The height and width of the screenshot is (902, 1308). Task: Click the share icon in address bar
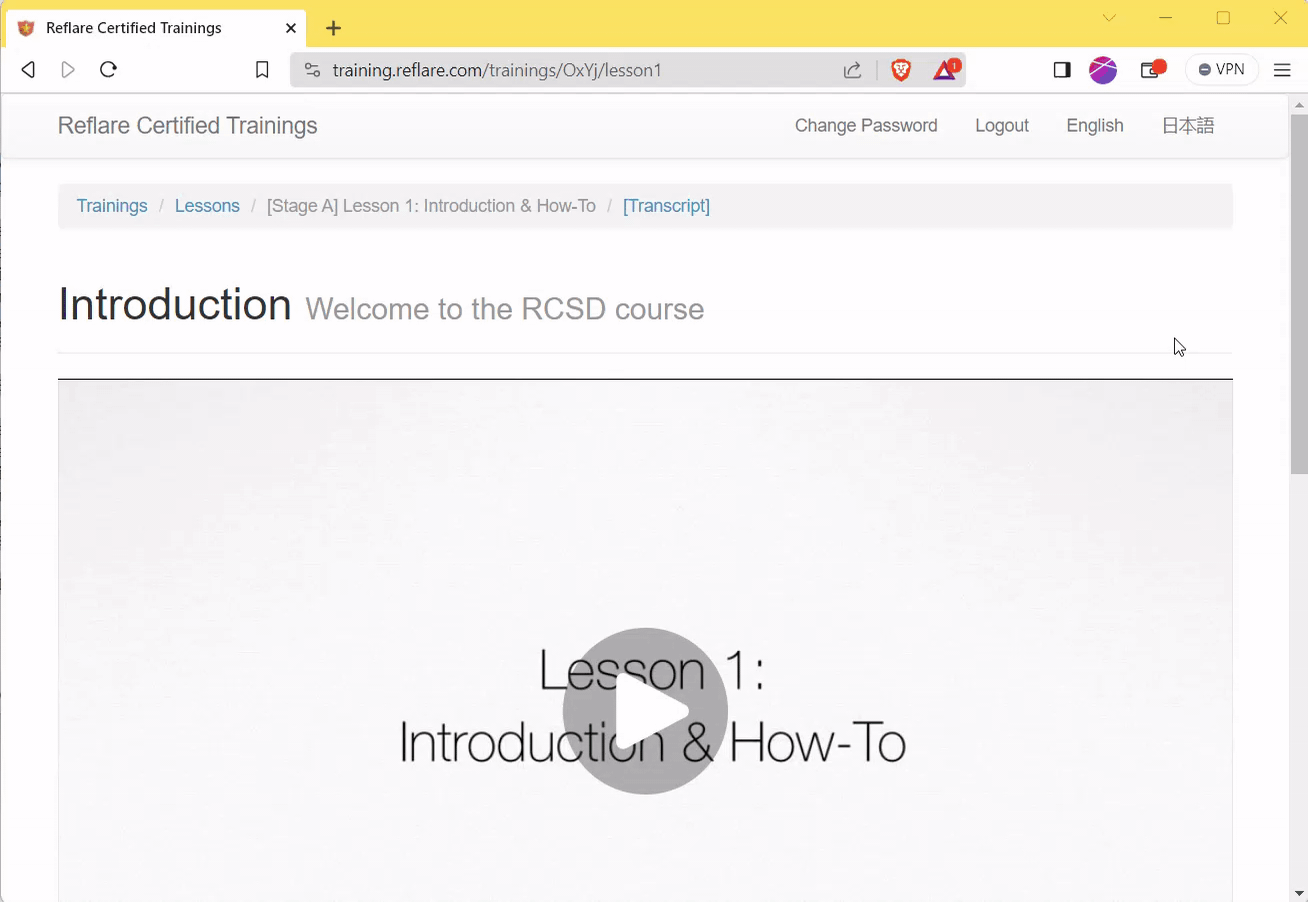click(853, 70)
